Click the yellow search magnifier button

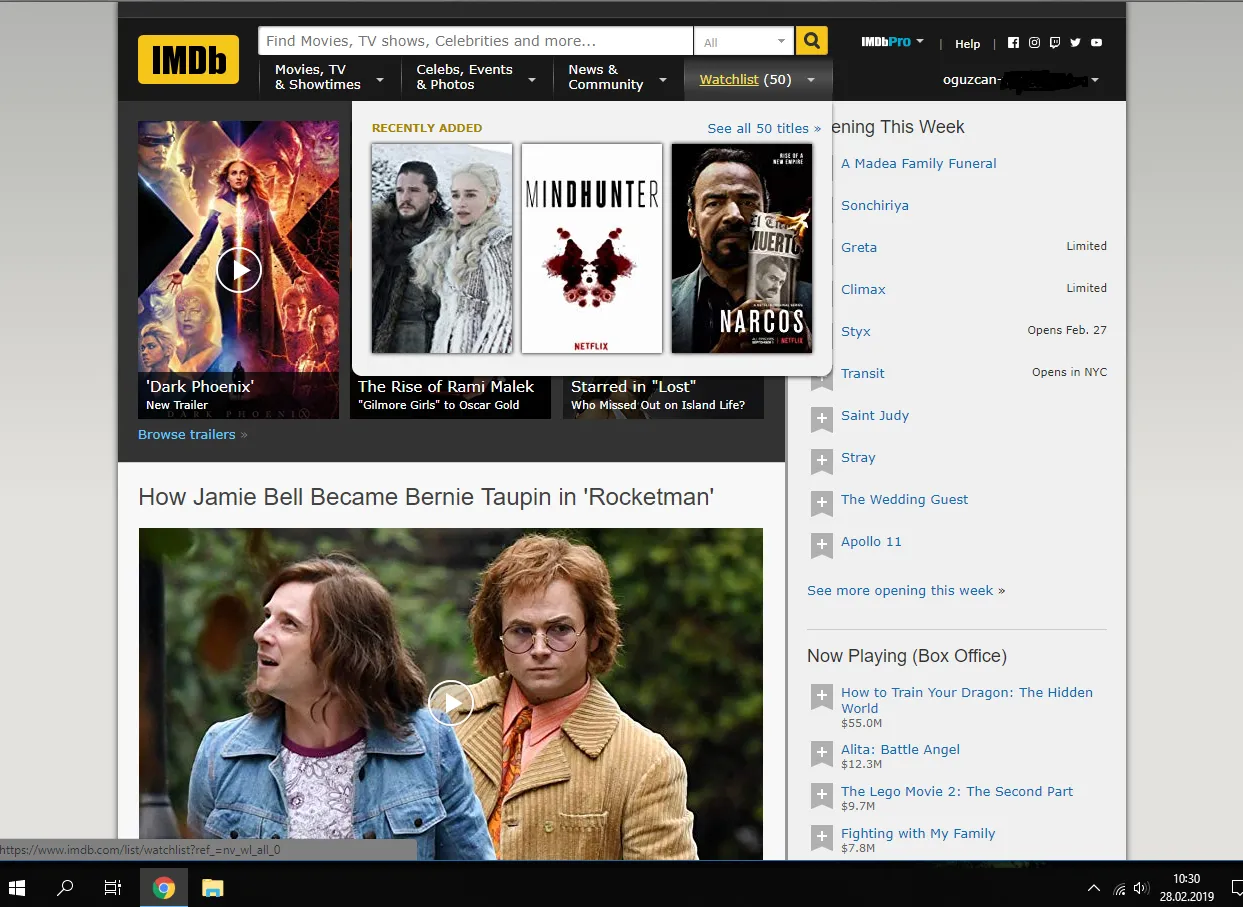point(811,41)
